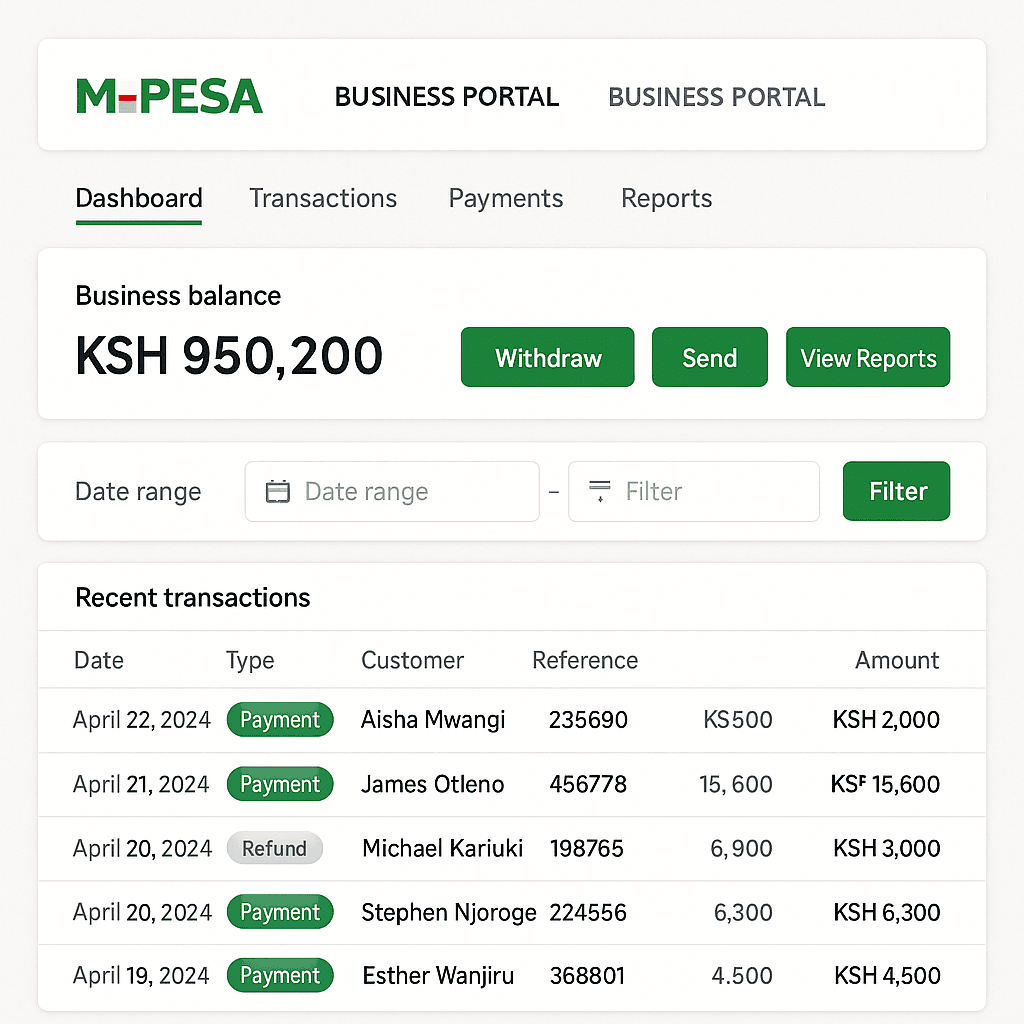Open the Date range picker field
Viewport: 1024px width, 1024px height.
pyautogui.click(x=392, y=491)
